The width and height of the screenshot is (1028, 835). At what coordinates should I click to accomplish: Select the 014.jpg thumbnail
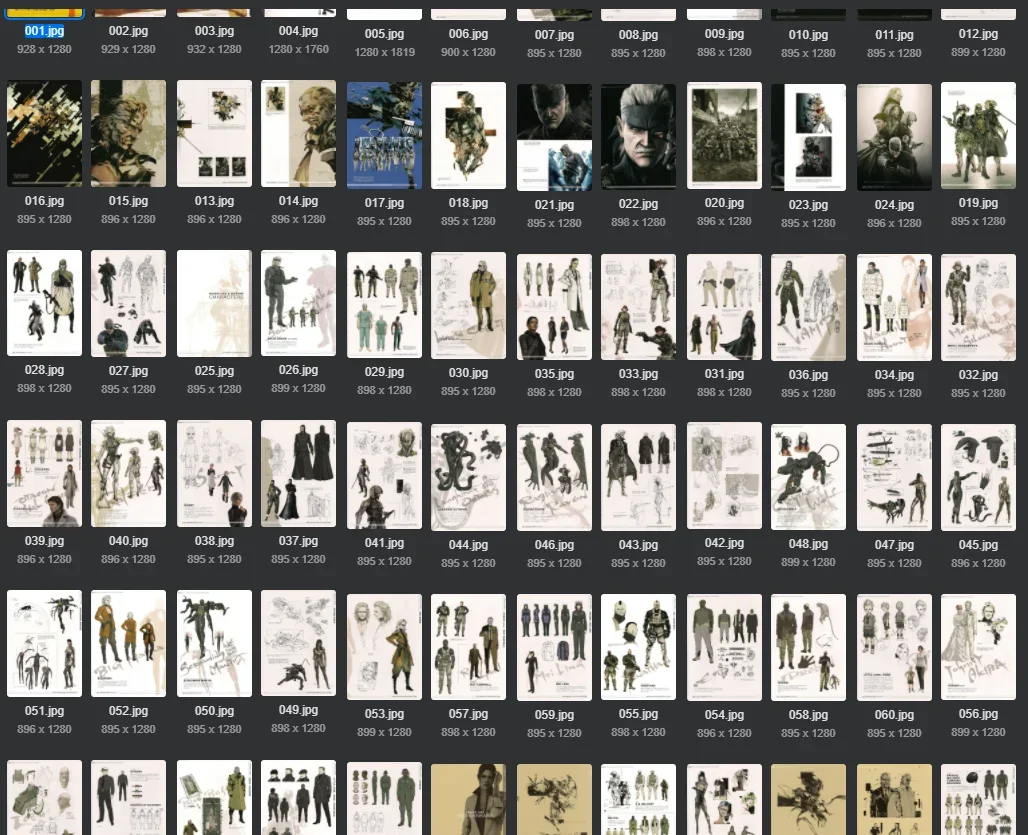tap(298, 134)
